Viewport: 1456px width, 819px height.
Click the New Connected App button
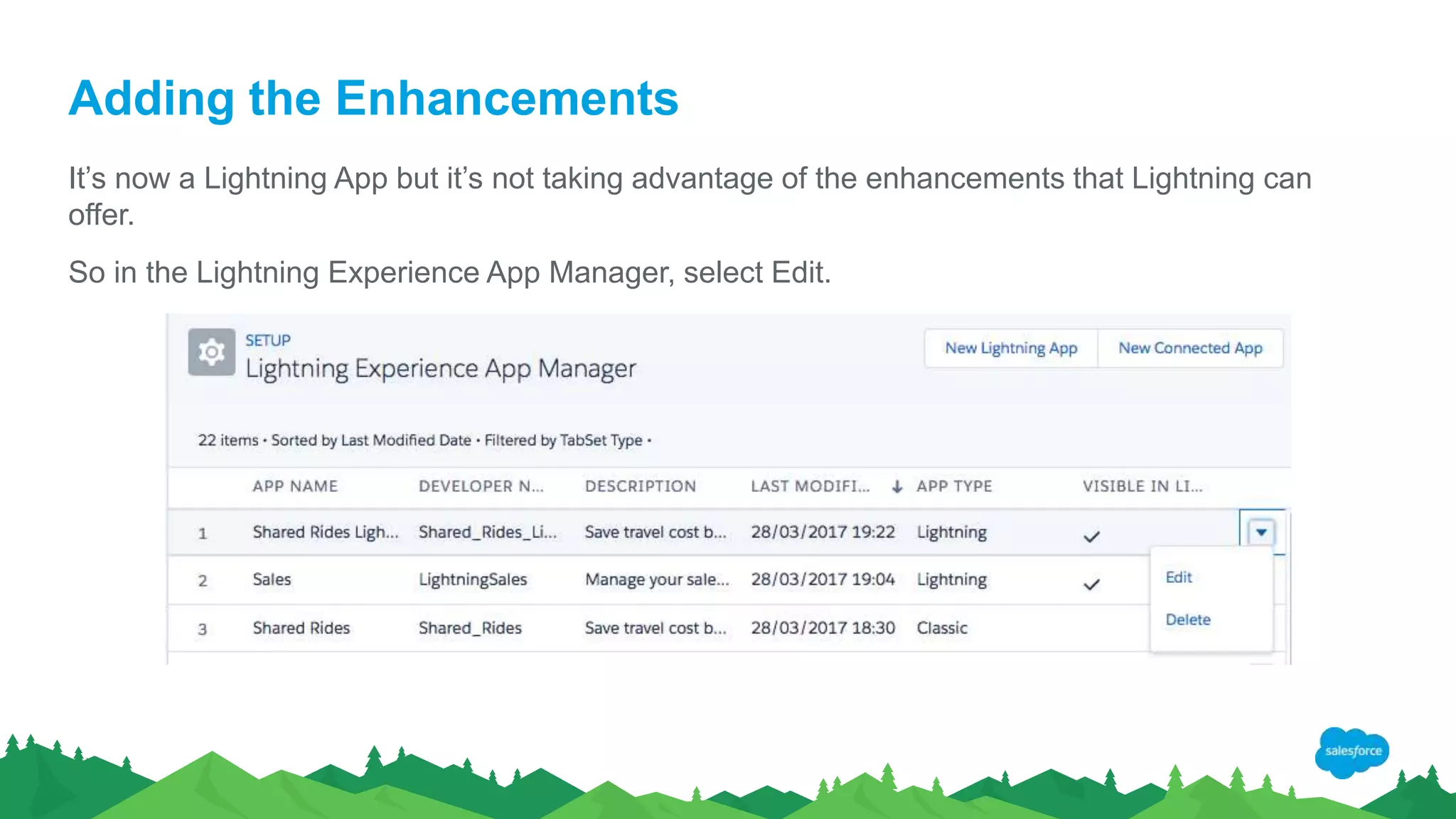pos(1191,348)
